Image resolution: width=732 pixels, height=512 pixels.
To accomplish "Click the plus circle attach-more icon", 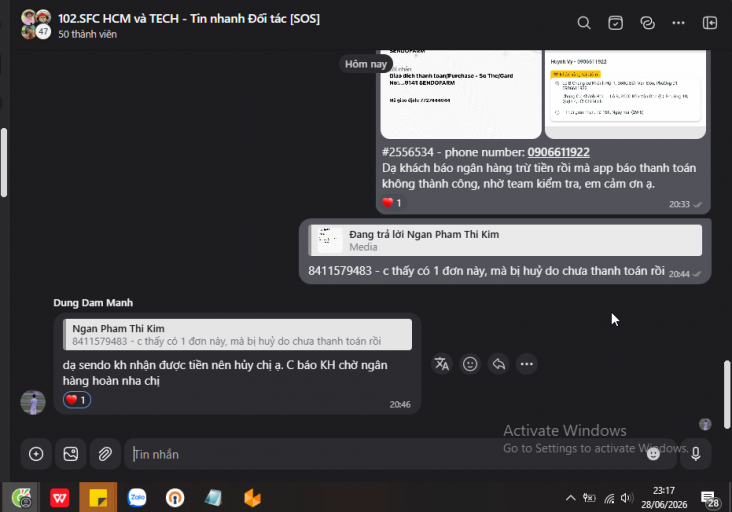I will 36,454.
